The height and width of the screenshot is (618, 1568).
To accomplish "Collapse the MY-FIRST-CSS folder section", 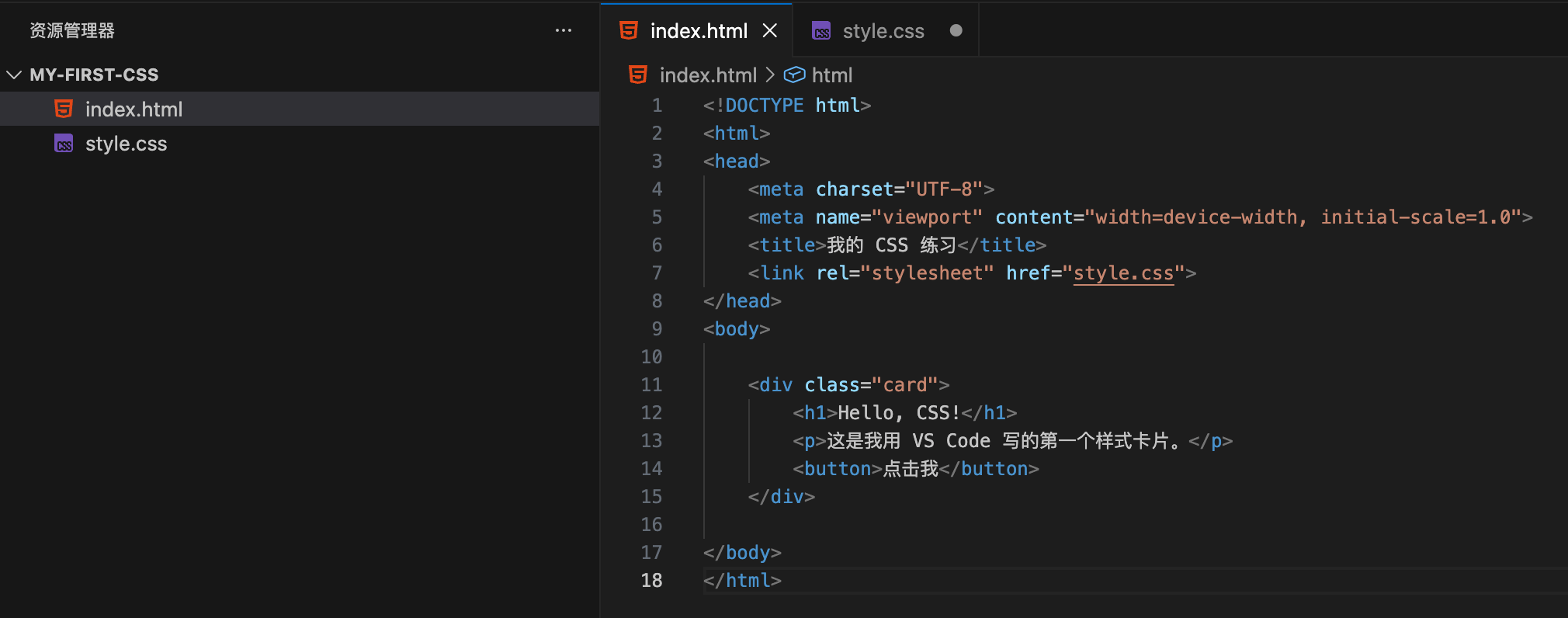I will (x=14, y=75).
